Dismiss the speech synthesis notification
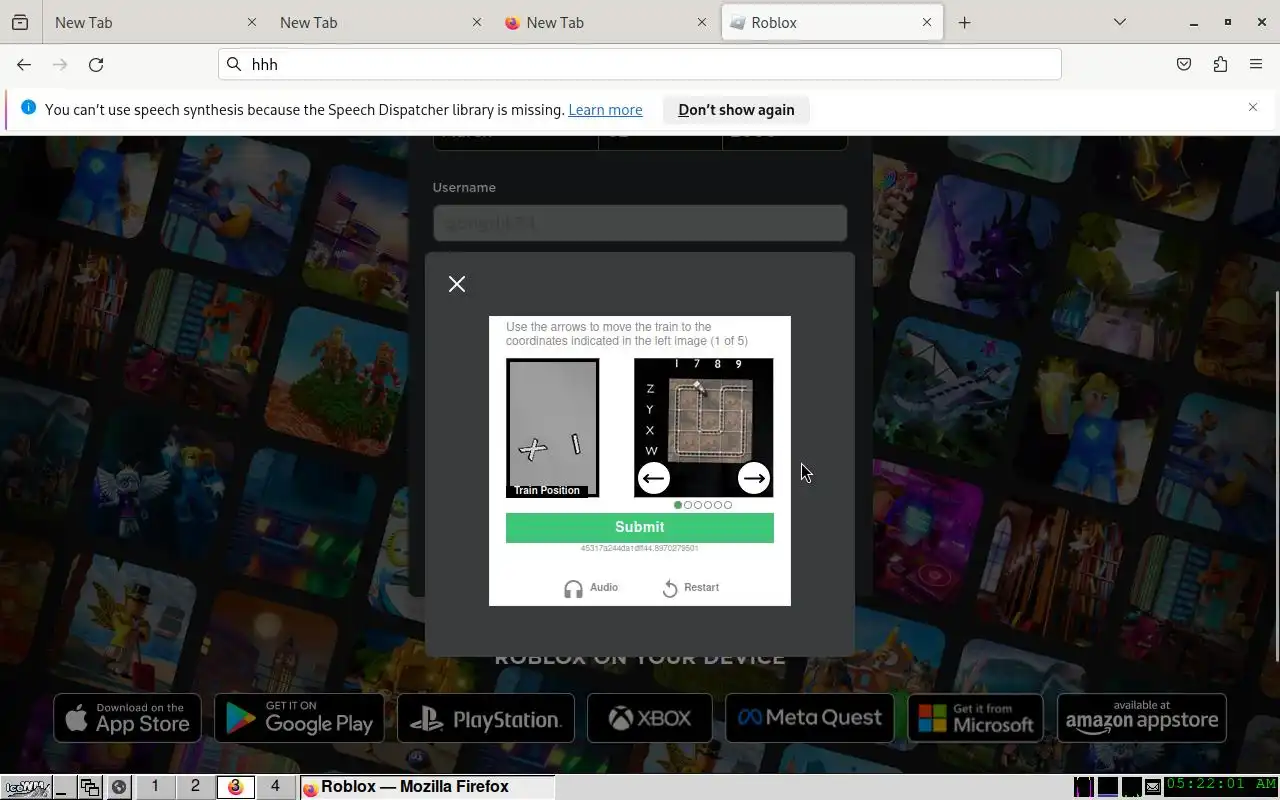This screenshot has width=1280, height=800. [1252, 107]
